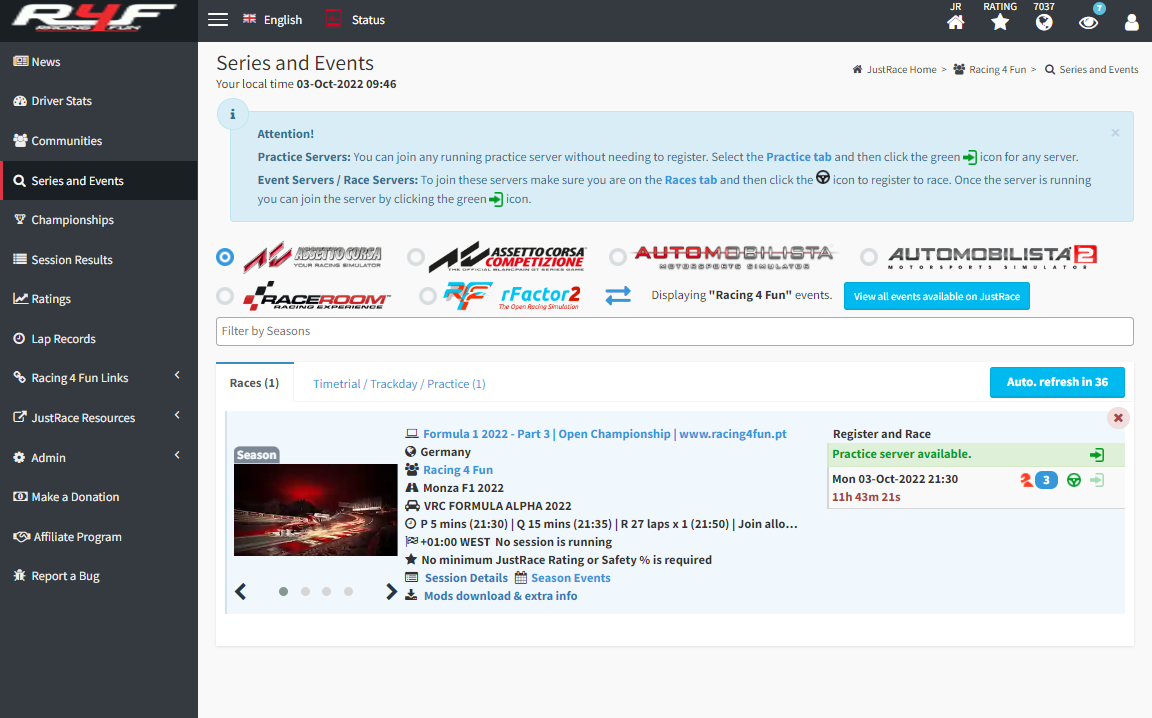
Task: Click the blue badge showing 3 drivers
Action: (x=1046, y=481)
